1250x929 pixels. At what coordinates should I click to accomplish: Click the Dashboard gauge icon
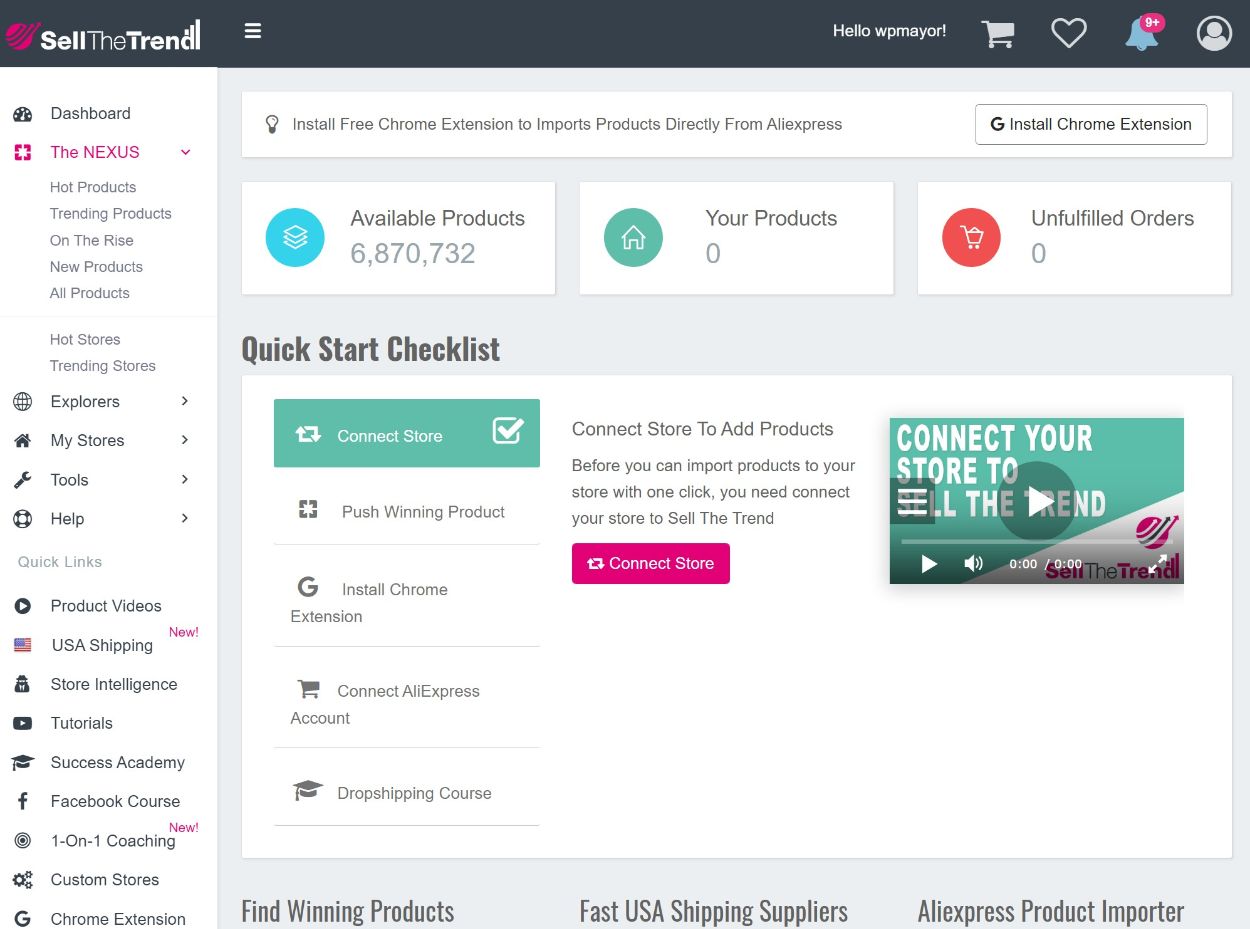click(22, 114)
